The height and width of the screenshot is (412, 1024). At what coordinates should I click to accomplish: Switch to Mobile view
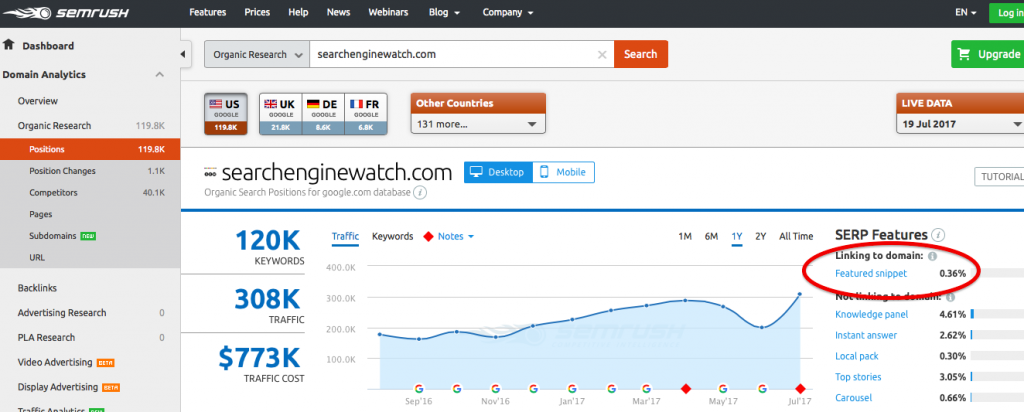point(564,172)
